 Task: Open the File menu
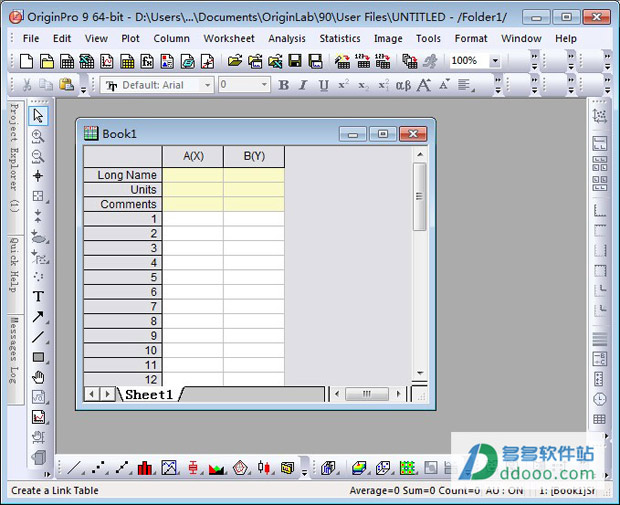coord(31,38)
